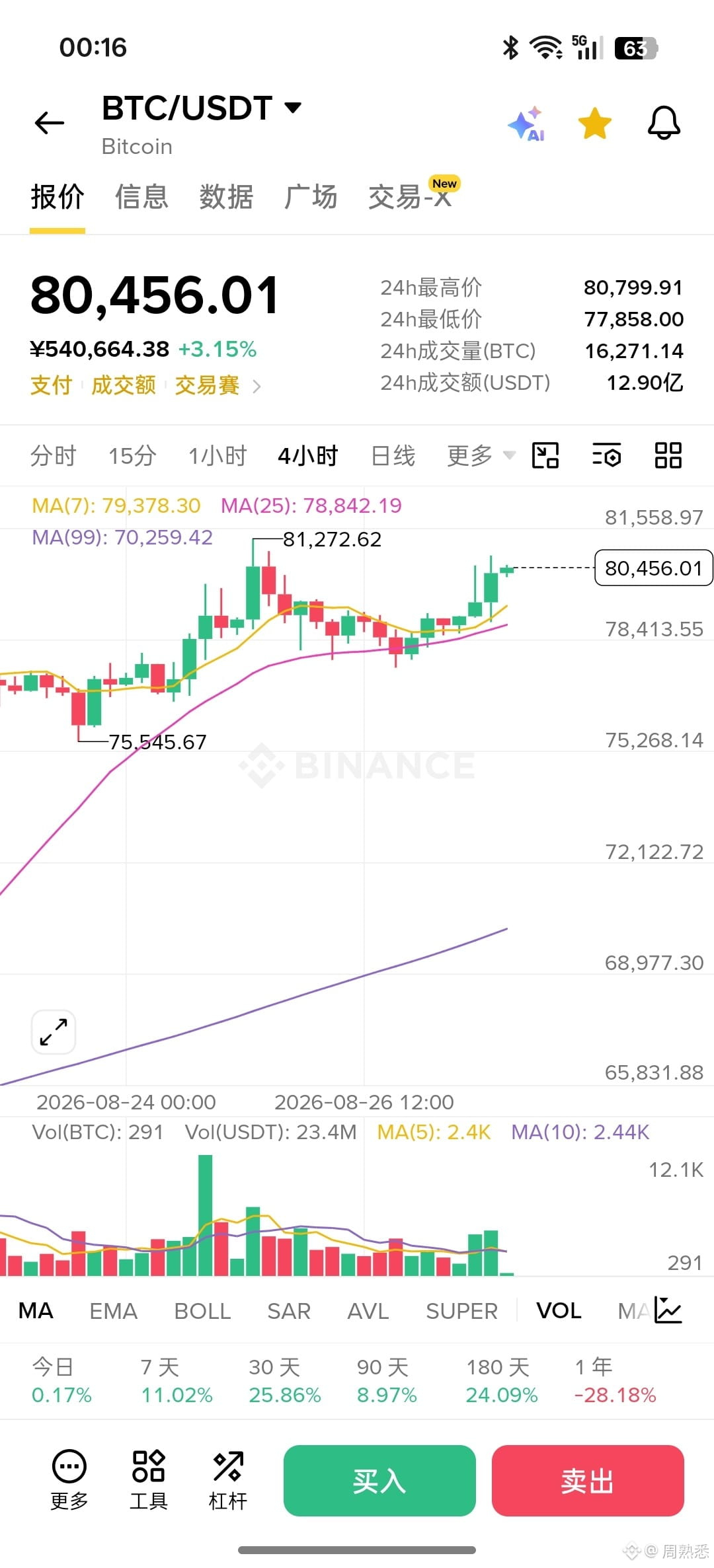This screenshot has width=714, height=1568.
Task: Toggle the VOL sub-indicator
Action: click(559, 1310)
